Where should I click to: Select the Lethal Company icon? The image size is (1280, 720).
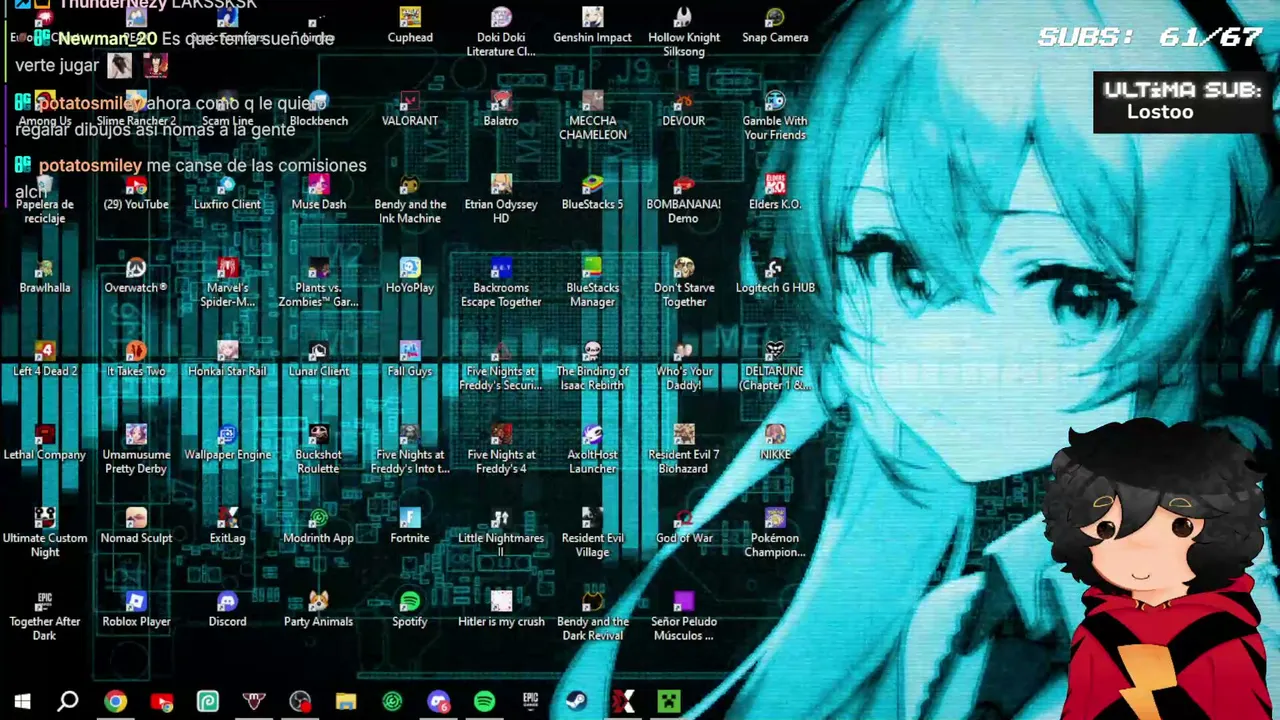click(x=45, y=443)
